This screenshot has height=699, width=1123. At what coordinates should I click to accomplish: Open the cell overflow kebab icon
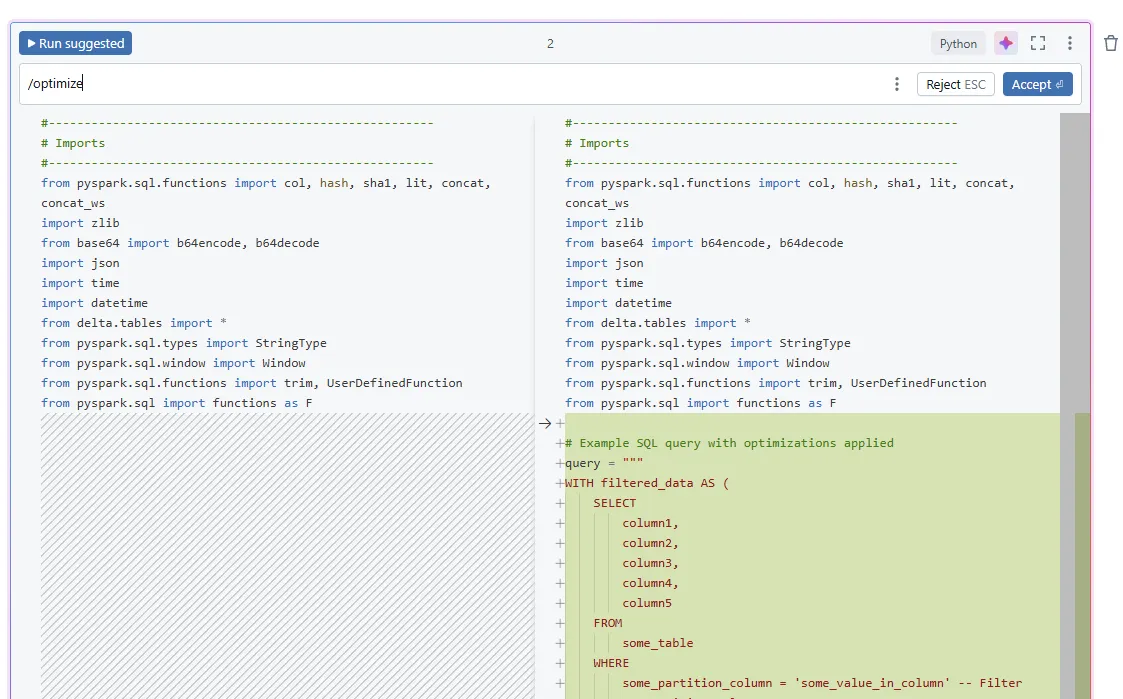pos(1069,43)
